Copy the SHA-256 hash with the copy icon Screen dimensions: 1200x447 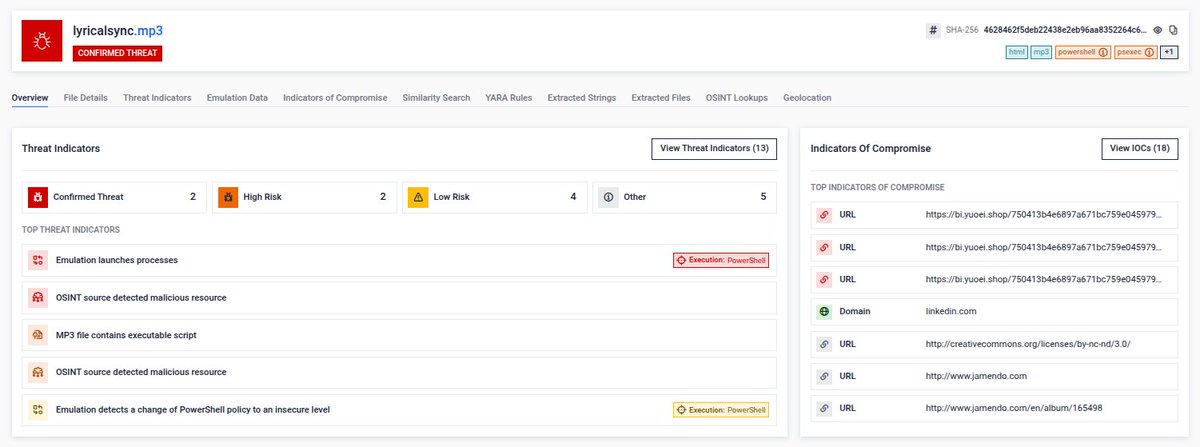[x=1173, y=30]
